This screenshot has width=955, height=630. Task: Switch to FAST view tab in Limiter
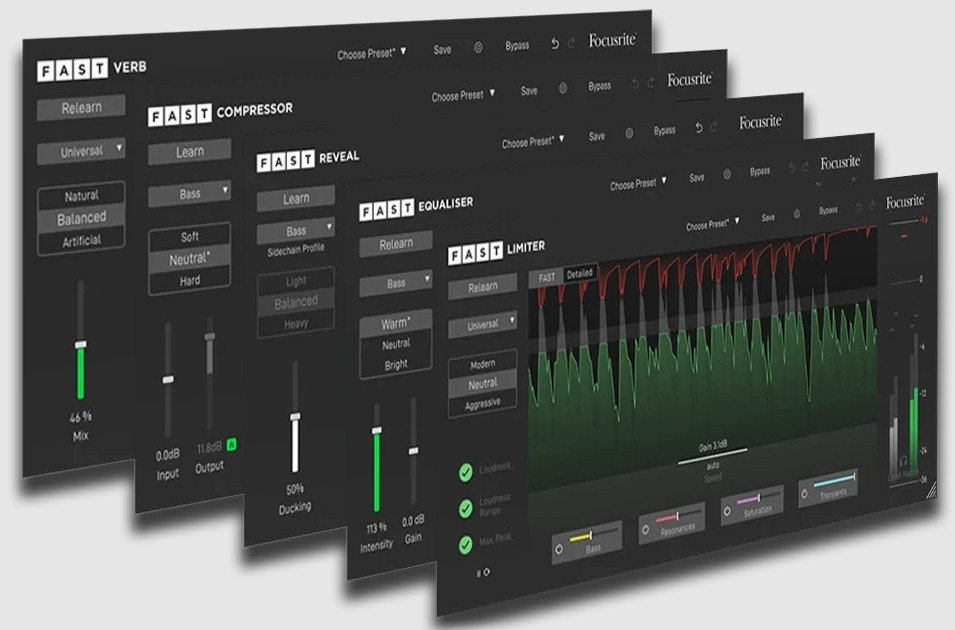[546, 278]
